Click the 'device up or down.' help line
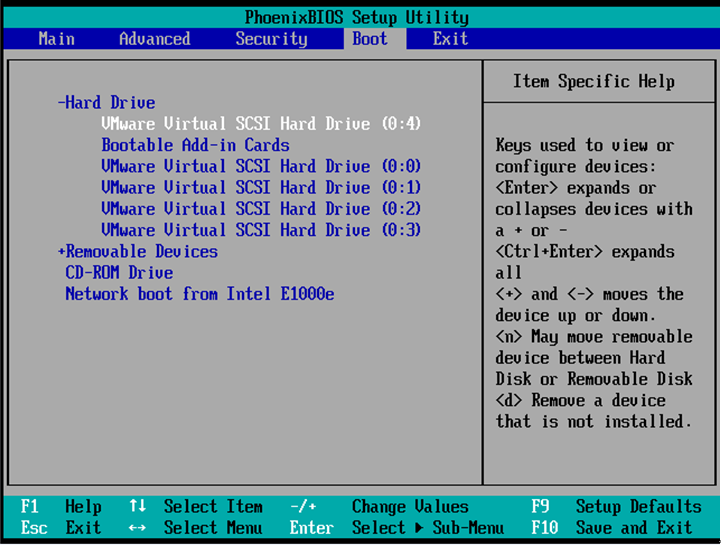Screen dimensions: 721x545 click(576, 315)
